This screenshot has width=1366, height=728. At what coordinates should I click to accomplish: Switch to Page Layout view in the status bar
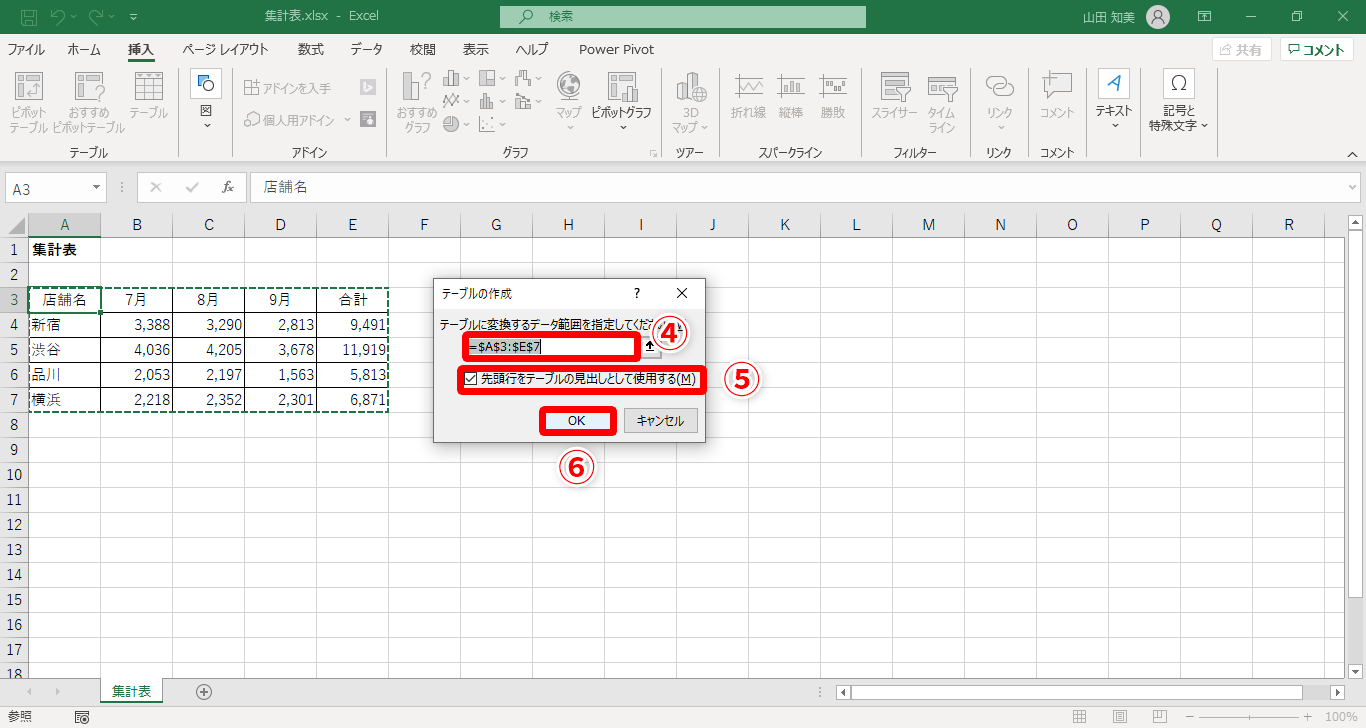(x=1120, y=717)
